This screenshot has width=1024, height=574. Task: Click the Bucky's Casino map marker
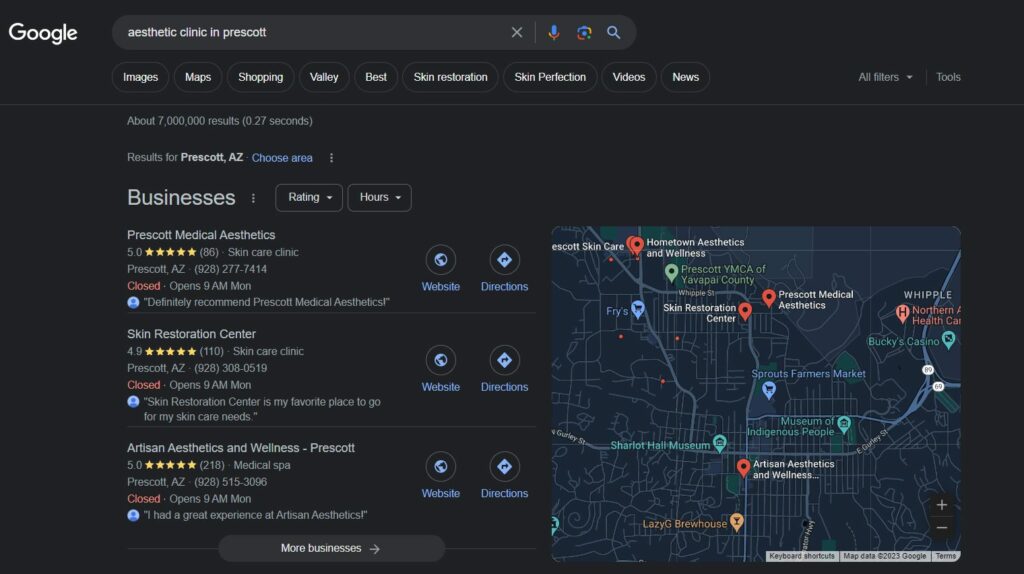949,339
